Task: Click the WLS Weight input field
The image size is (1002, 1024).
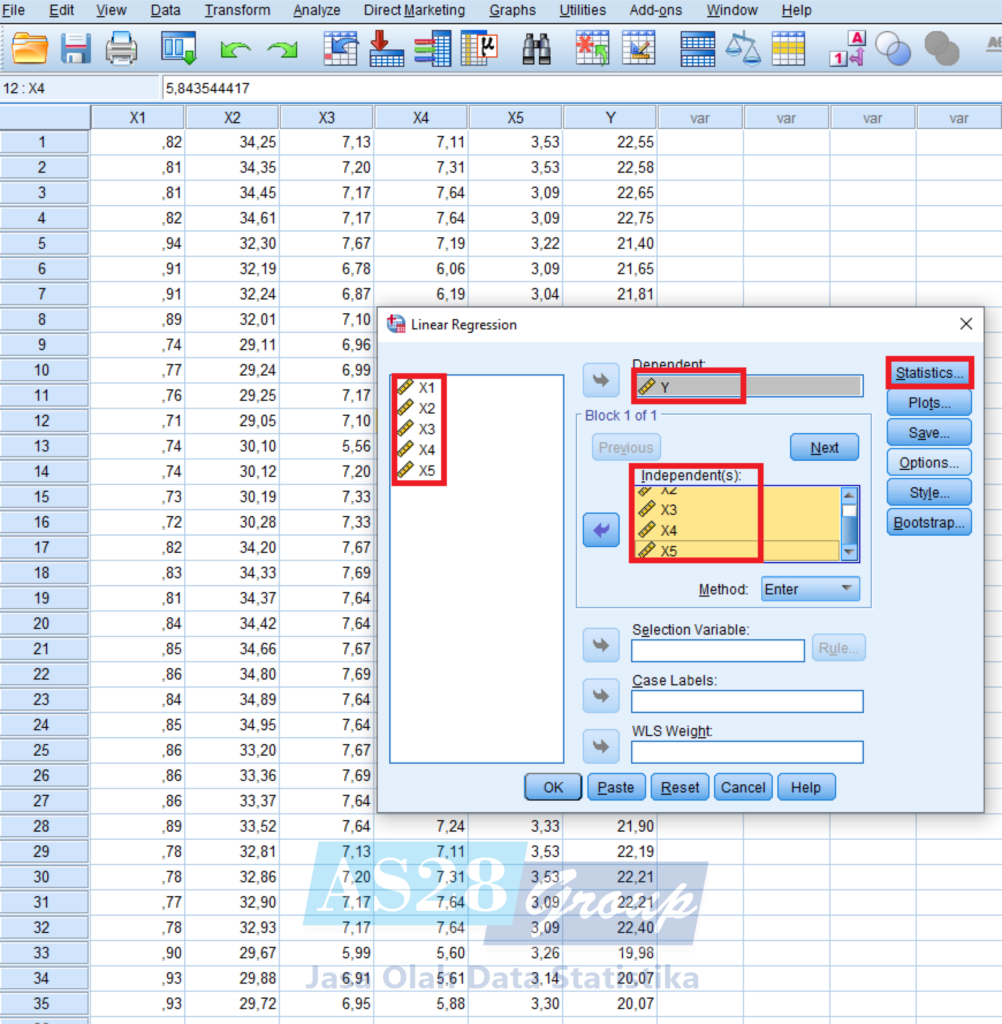Action: [747, 751]
